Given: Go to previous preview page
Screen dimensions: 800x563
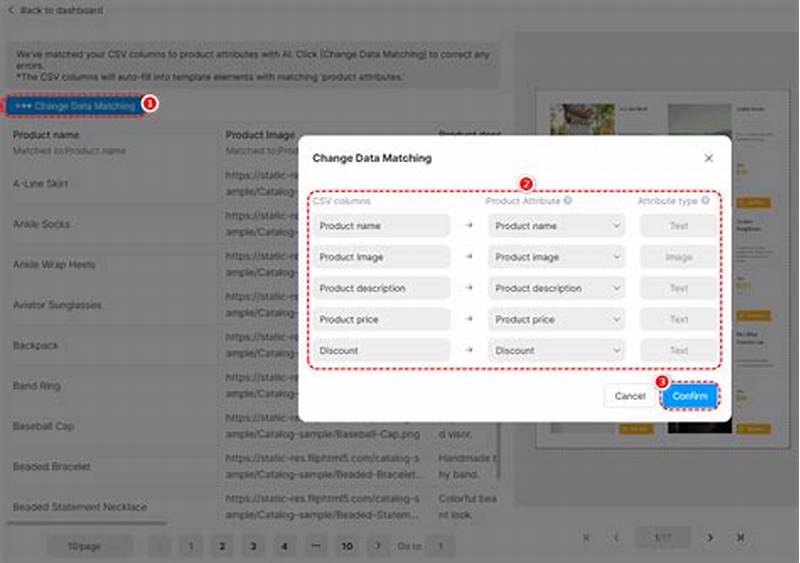Looking at the screenshot, I should point(616,537).
